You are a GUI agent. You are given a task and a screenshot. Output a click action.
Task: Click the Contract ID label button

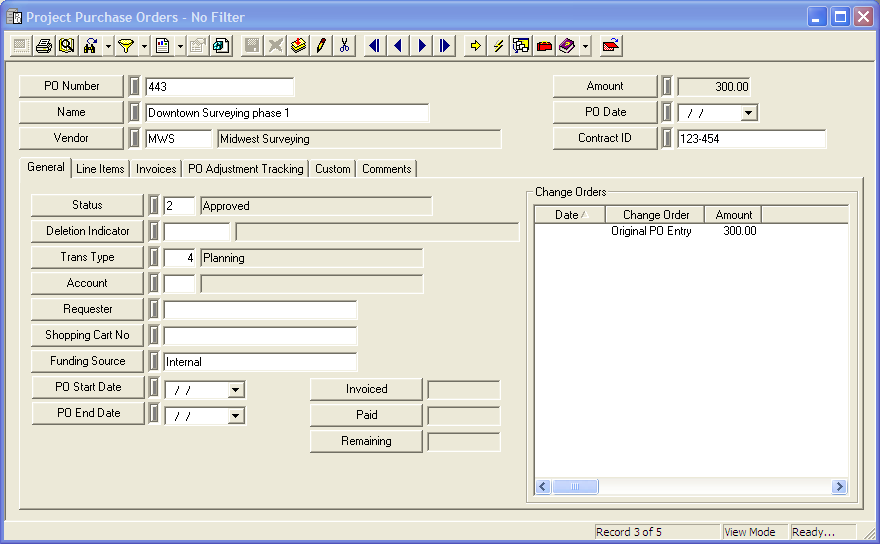pyautogui.click(x=605, y=138)
